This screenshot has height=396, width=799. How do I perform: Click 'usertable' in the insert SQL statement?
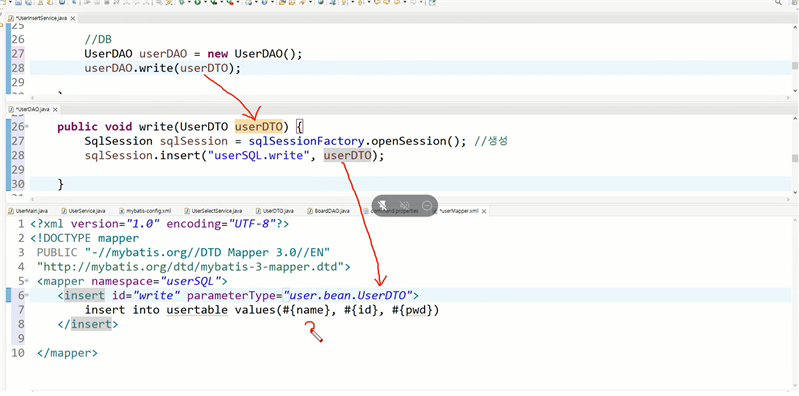pyautogui.click(x=197, y=310)
